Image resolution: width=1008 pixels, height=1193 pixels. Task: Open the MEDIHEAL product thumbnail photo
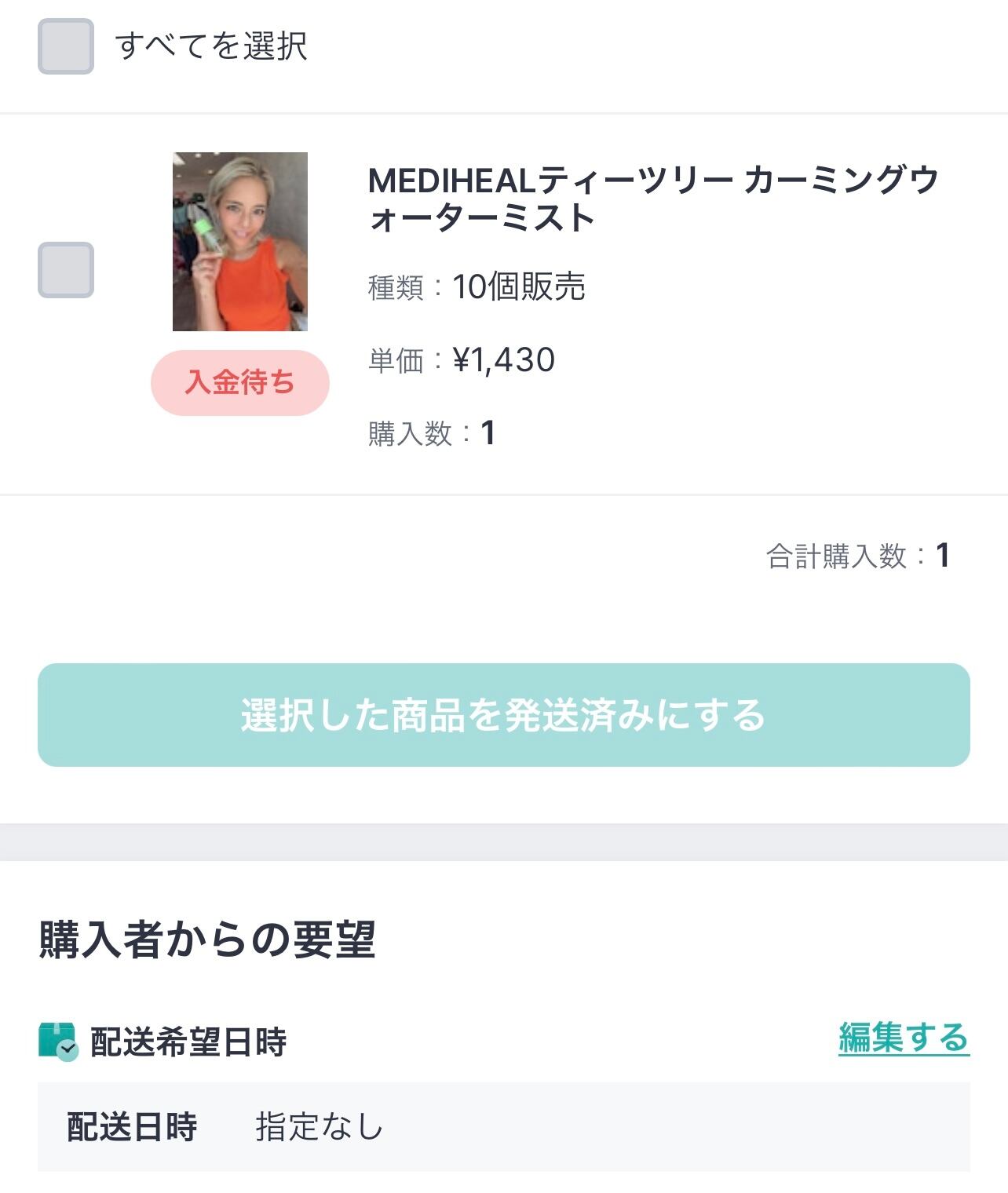point(240,242)
